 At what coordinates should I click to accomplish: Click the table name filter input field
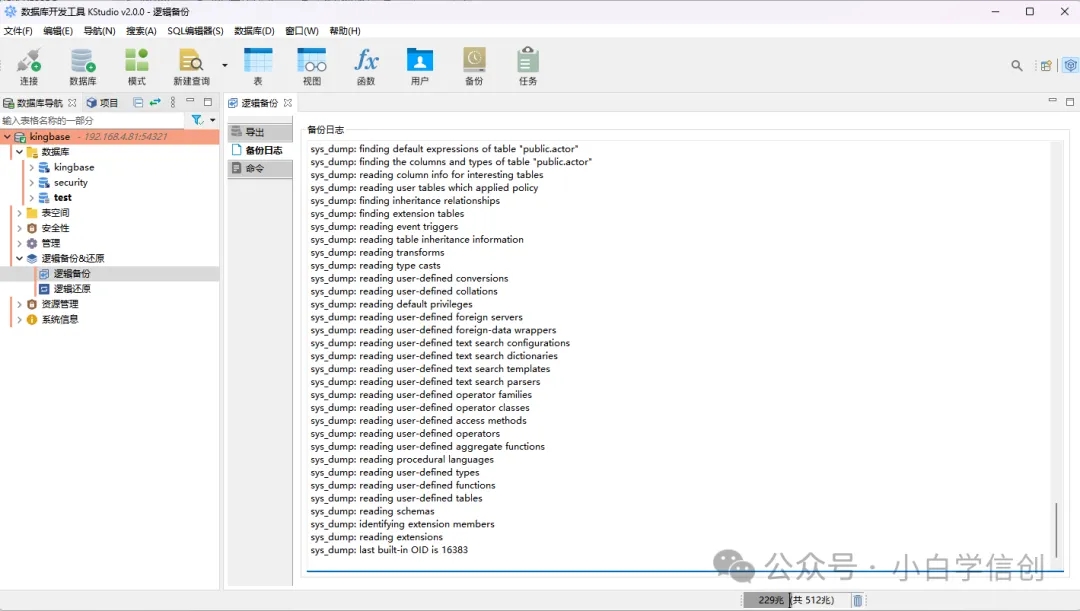pyautogui.click(x=93, y=121)
